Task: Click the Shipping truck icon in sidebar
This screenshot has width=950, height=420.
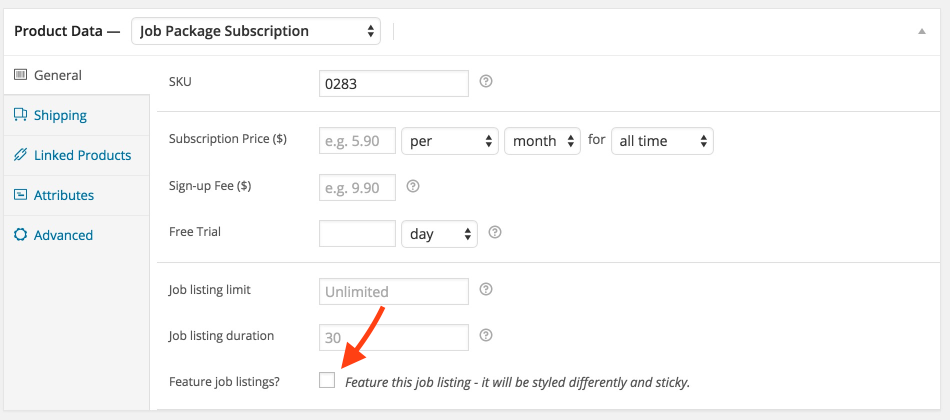Action: pyautogui.click(x=21, y=115)
